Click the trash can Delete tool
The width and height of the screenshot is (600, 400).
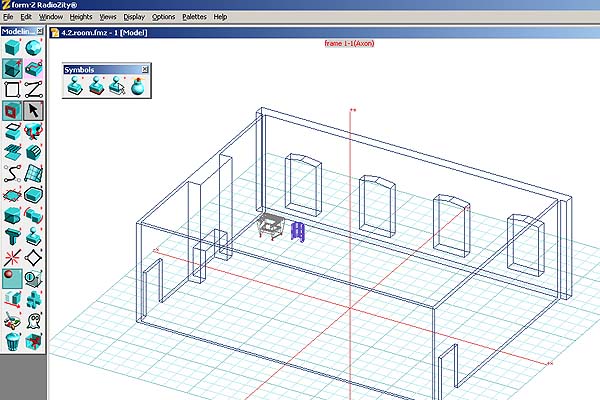point(13,341)
